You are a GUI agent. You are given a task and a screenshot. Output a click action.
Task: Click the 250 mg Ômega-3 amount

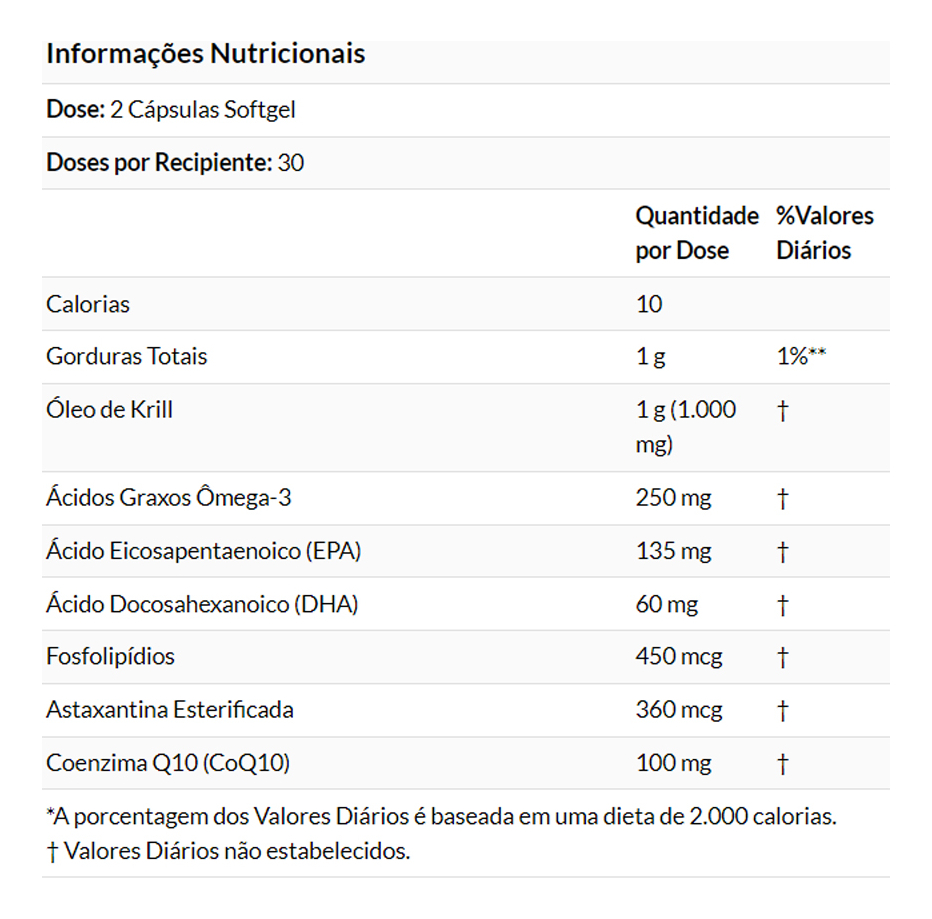pyautogui.click(x=673, y=498)
